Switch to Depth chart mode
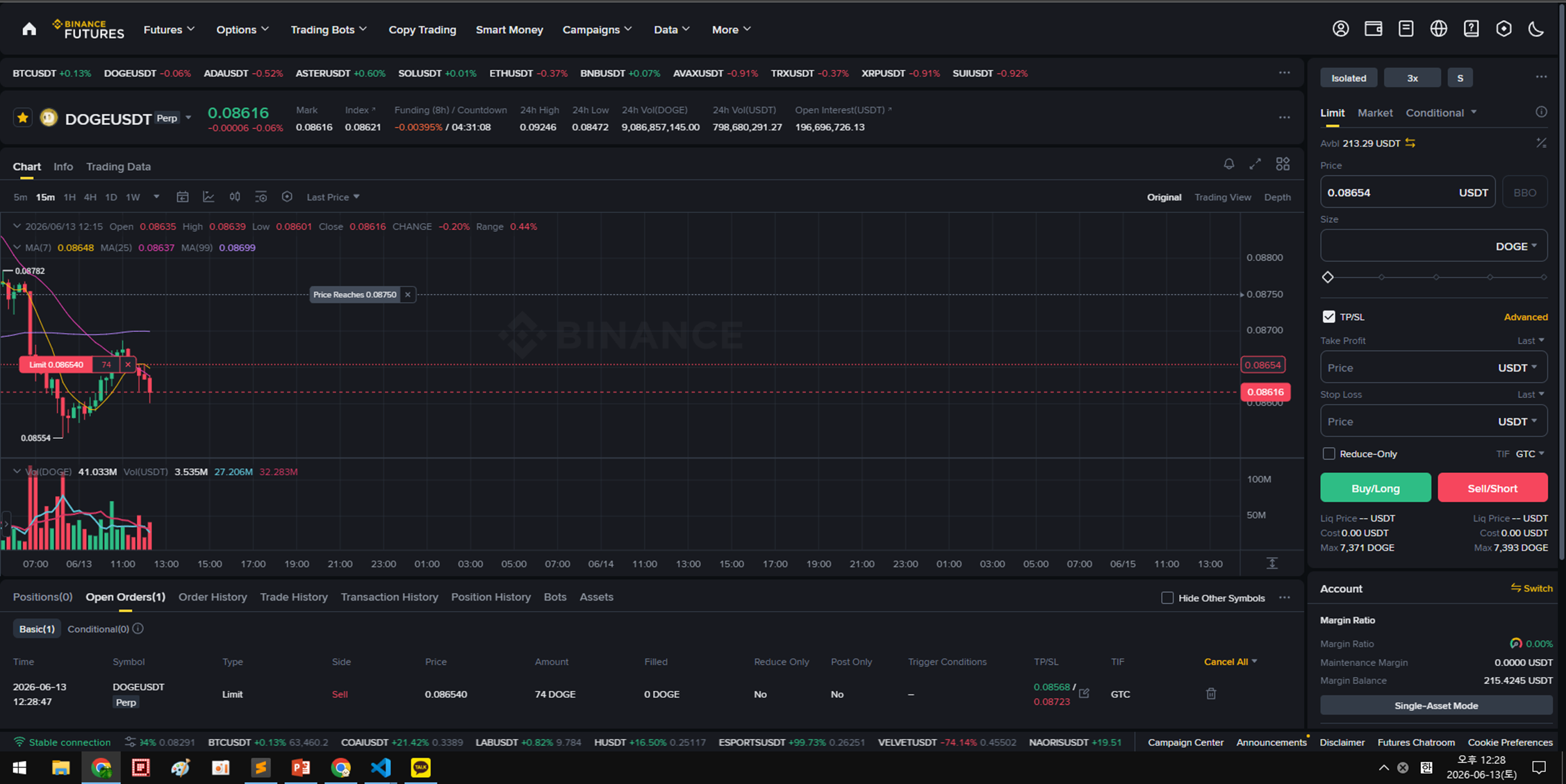Viewport: 1566px width, 784px height. pos(1277,197)
